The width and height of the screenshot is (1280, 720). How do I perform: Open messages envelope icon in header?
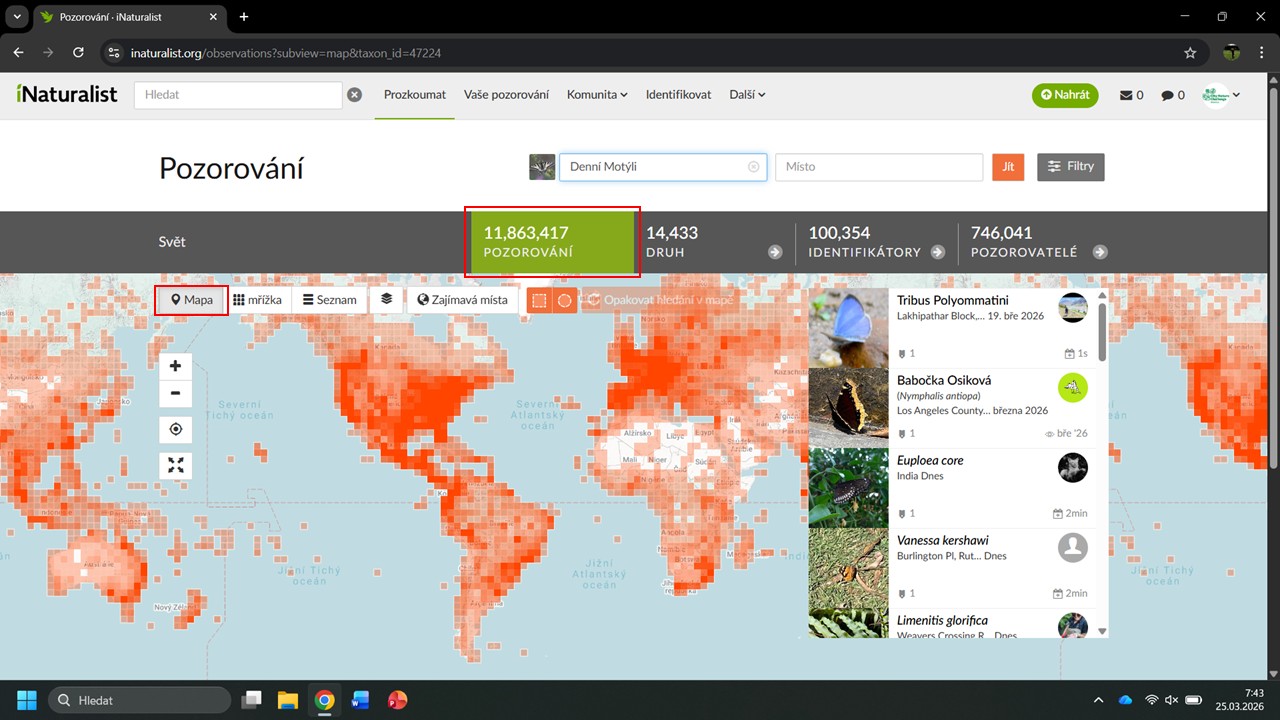pyautogui.click(x=1131, y=95)
